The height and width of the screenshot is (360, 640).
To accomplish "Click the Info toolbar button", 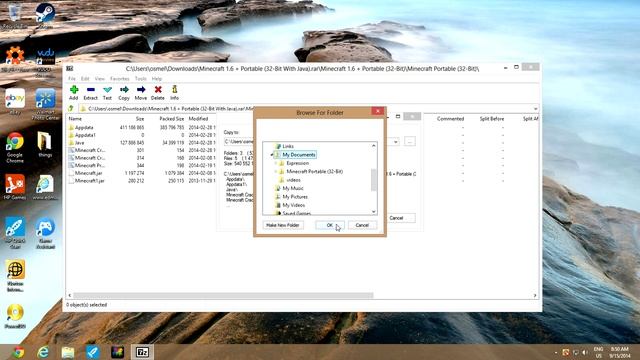I will pos(174,93).
